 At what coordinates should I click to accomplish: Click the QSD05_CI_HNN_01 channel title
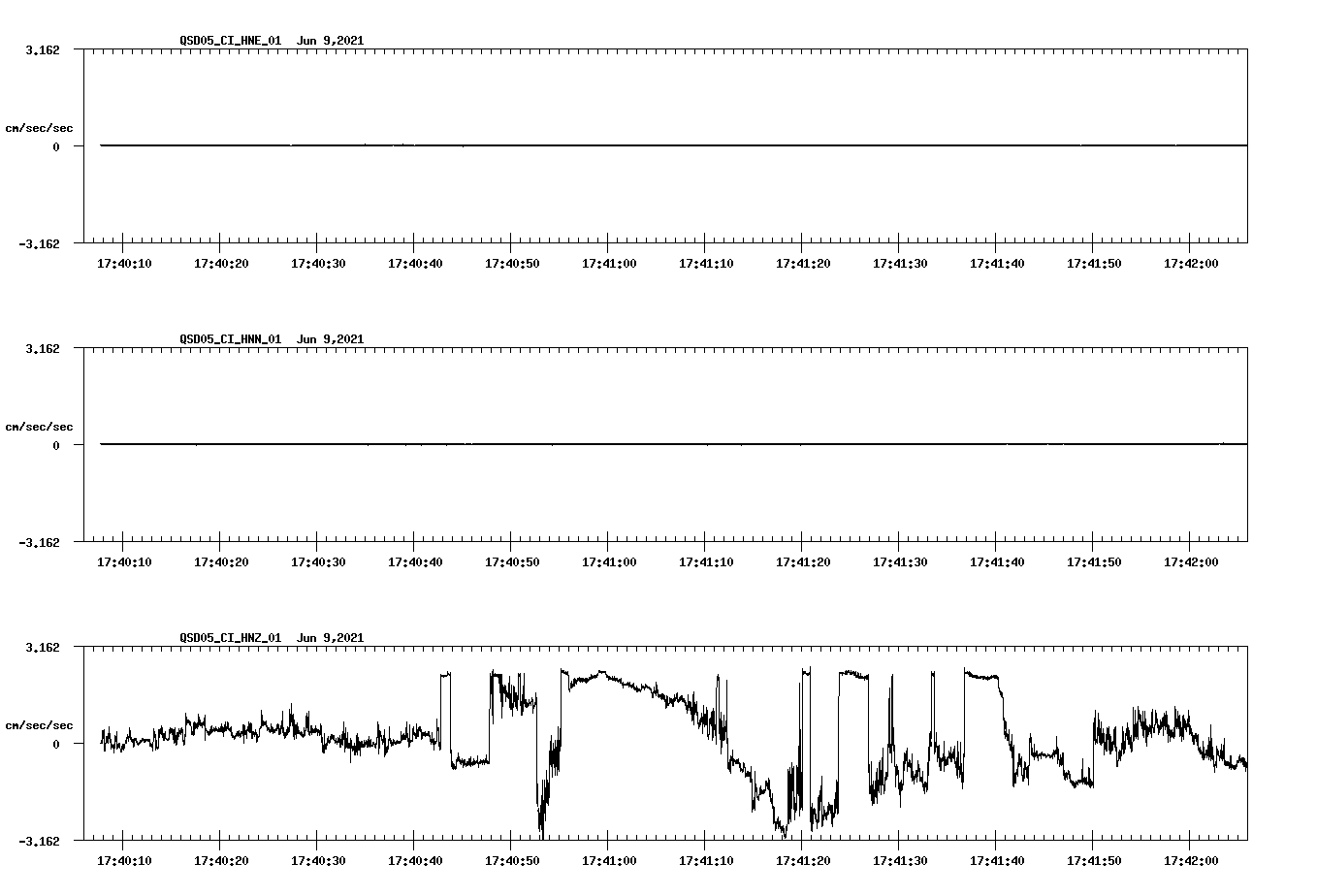point(231,339)
